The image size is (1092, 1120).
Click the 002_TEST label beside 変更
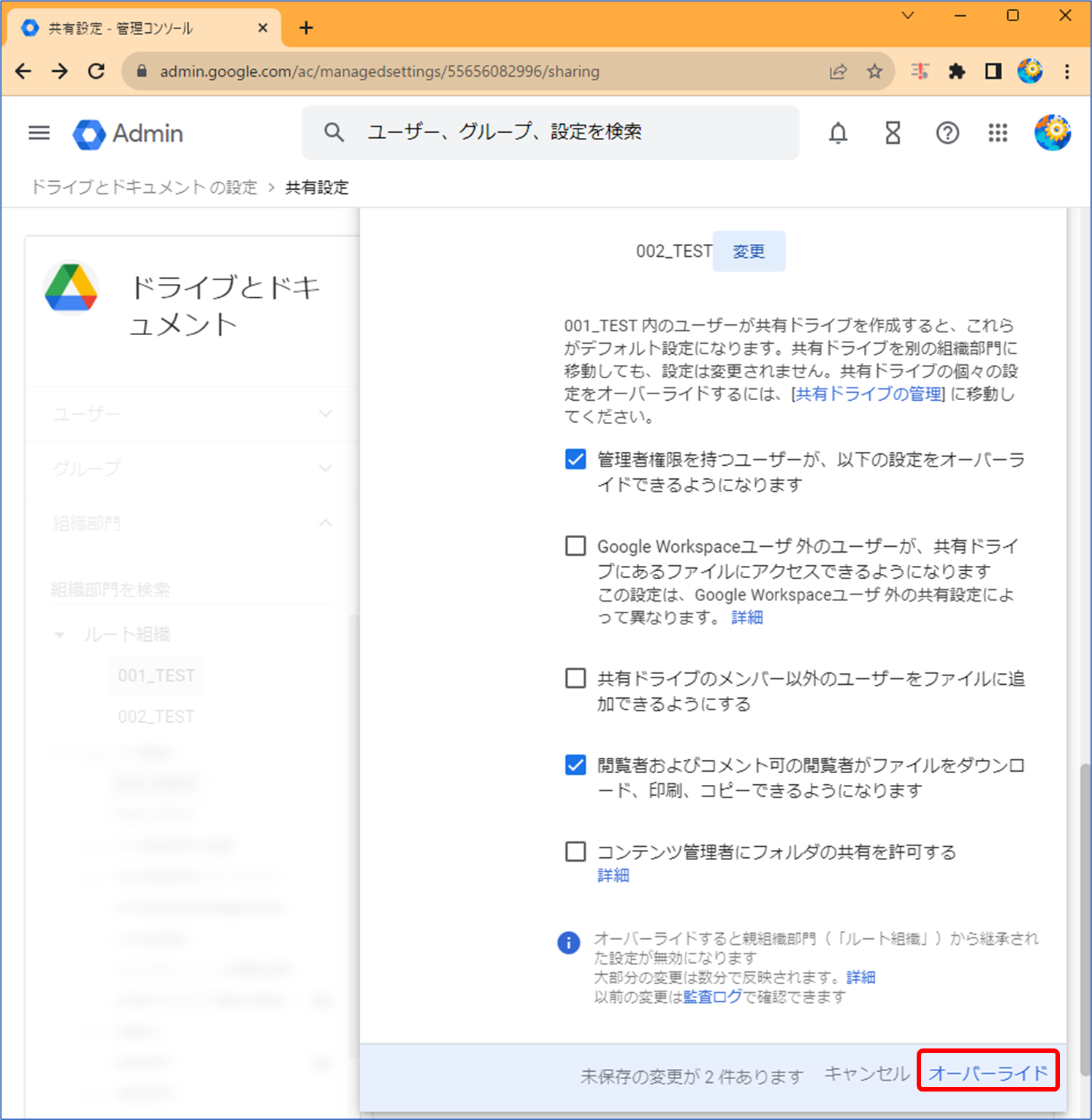tap(673, 251)
